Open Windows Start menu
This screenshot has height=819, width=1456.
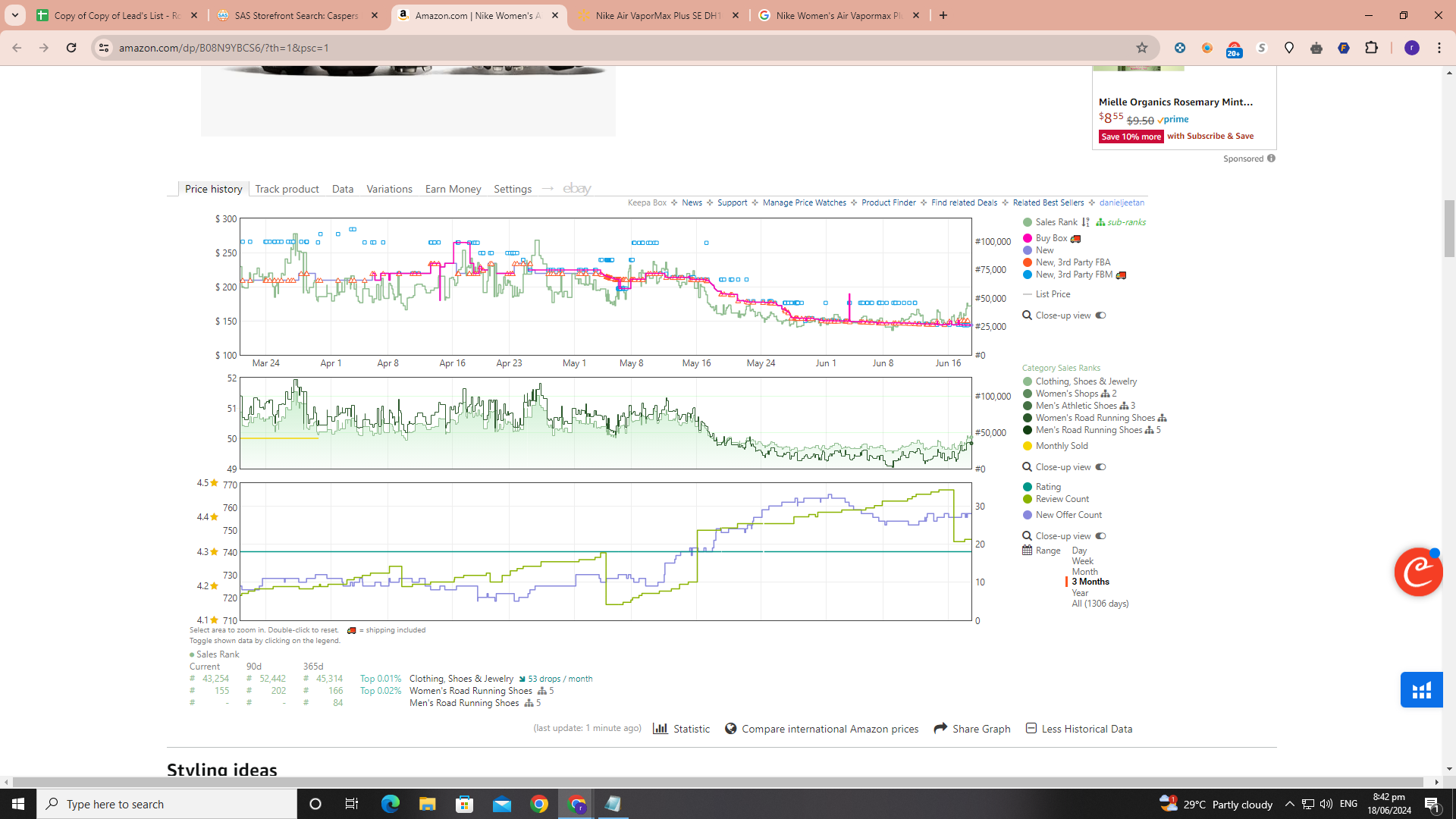pos(18,804)
